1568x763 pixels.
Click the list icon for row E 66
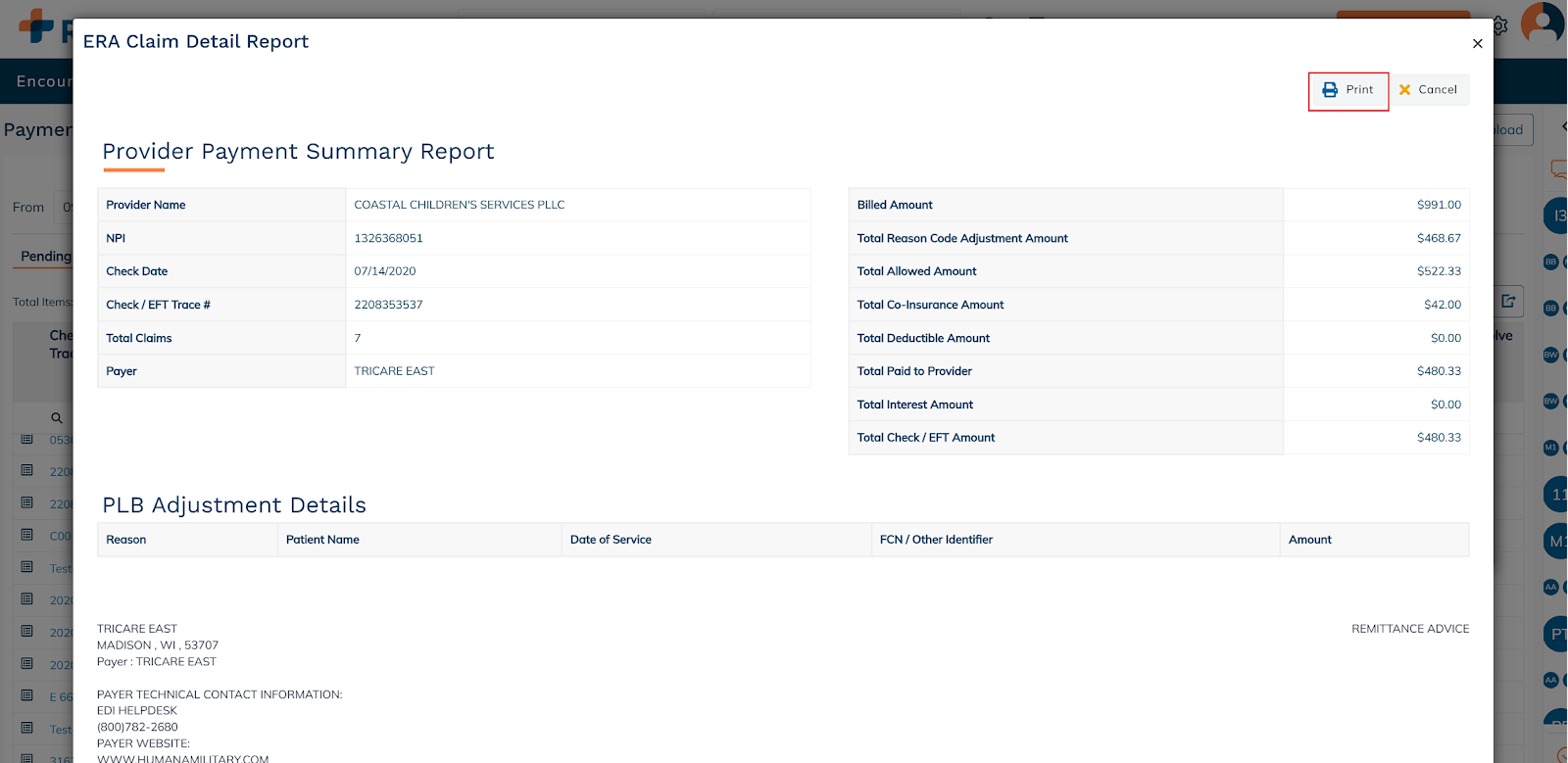click(27, 696)
